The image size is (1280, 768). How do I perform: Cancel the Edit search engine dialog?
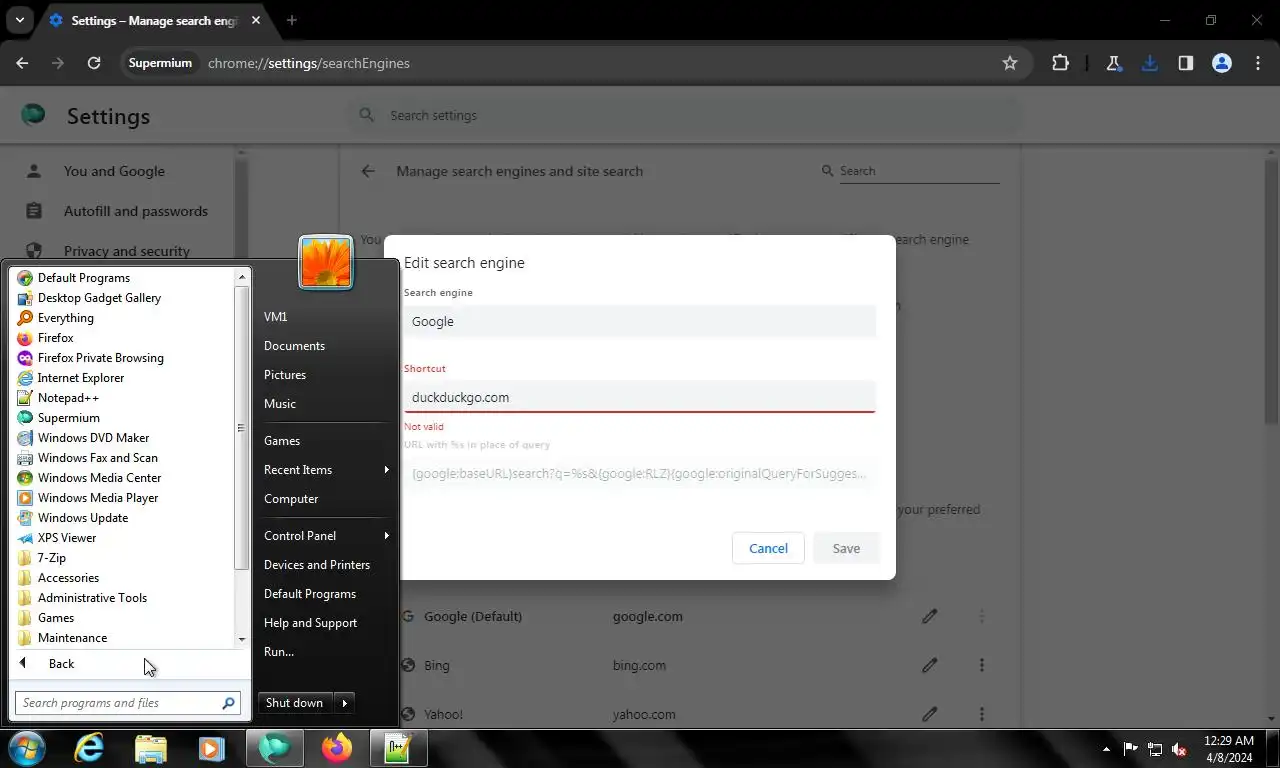click(768, 548)
